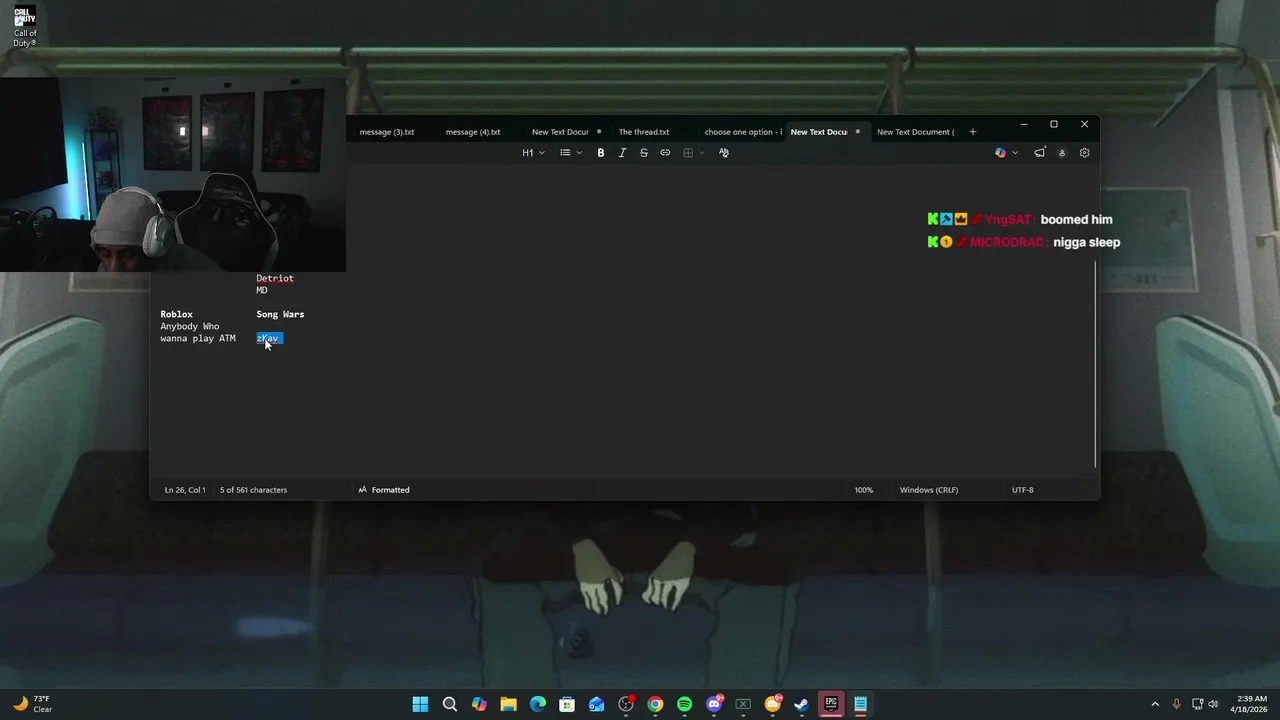This screenshot has width=1280, height=720.
Task: Click the Ln 26, Col 1 indicator
Action: pyautogui.click(x=185, y=490)
